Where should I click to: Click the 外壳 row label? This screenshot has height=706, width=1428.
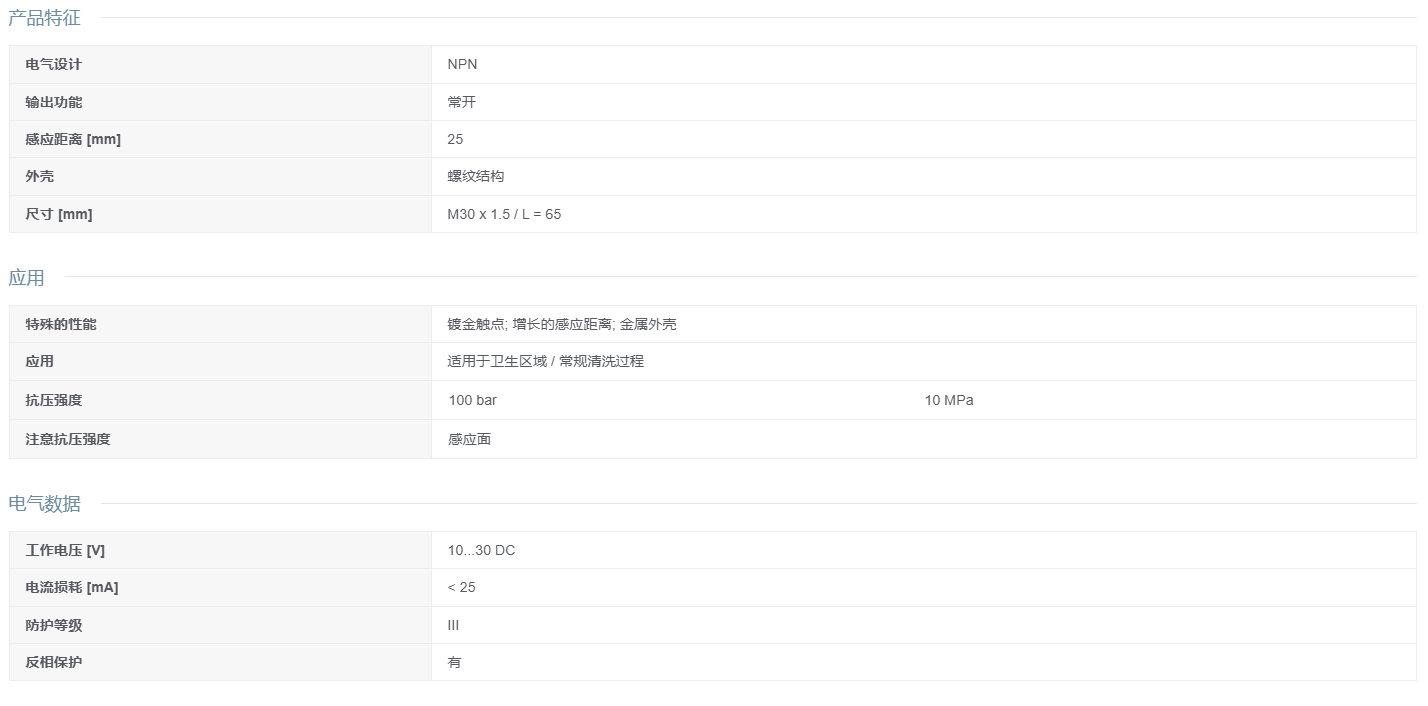39,176
